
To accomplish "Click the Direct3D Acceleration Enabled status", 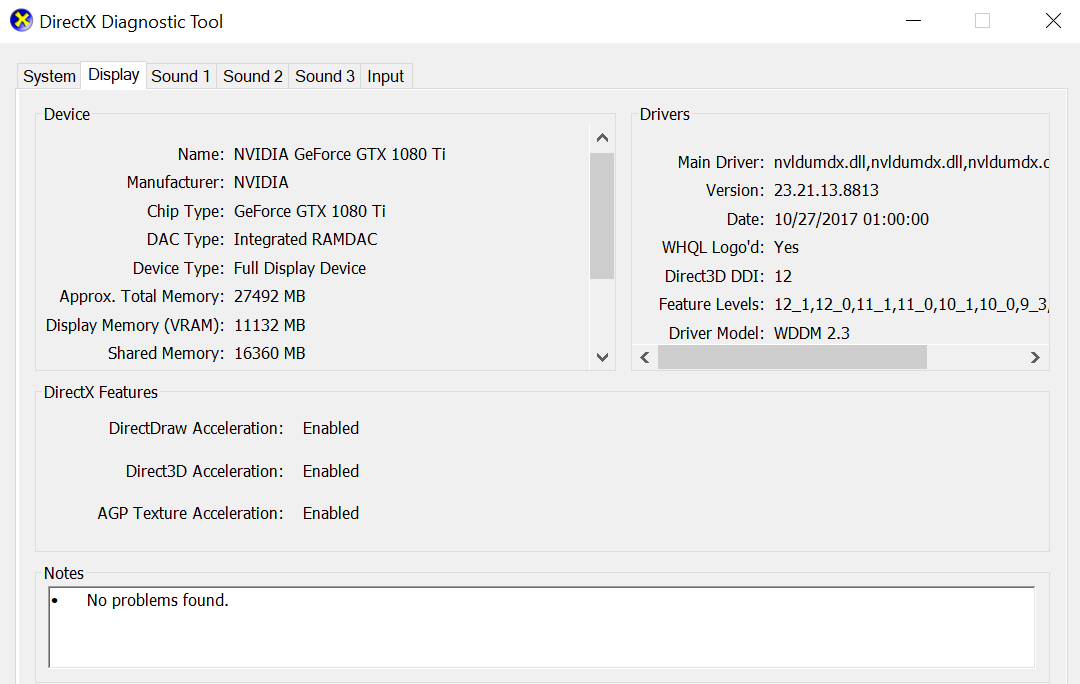I will pos(331,471).
